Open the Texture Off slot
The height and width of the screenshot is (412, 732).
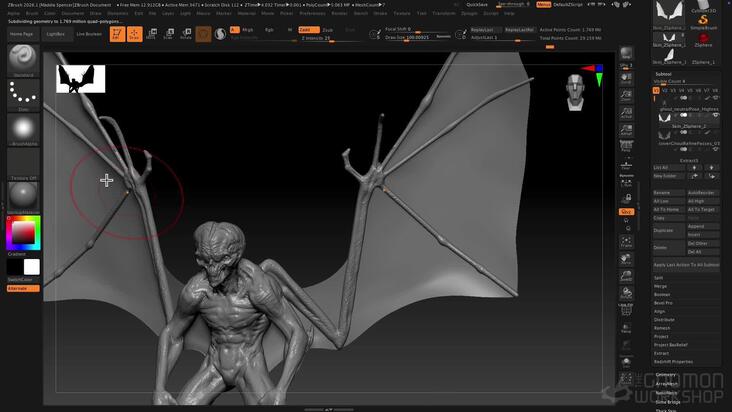click(23, 164)
